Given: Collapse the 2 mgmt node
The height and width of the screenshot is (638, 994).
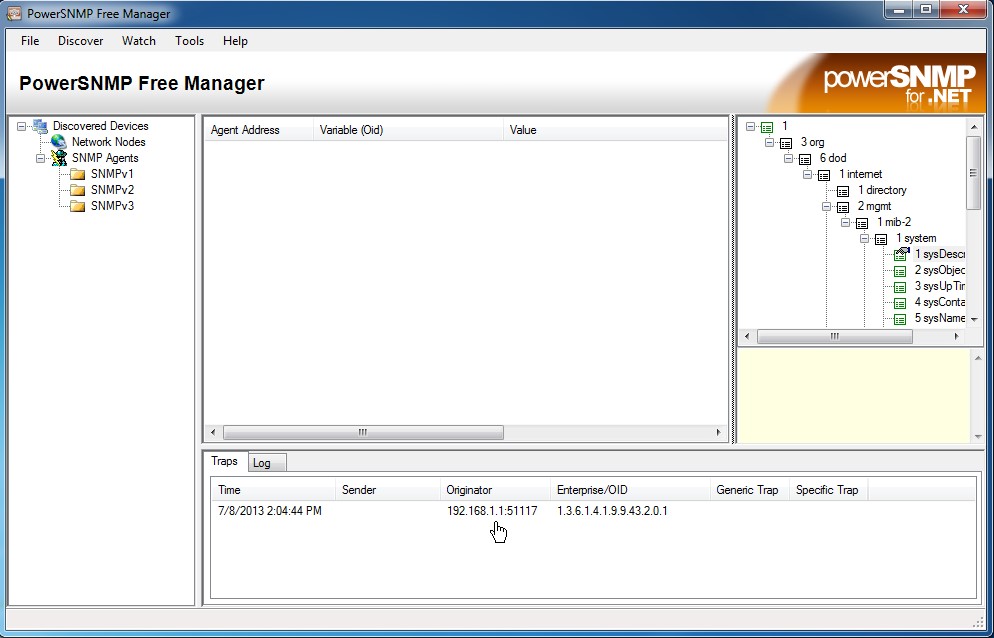Looking at the screenshot, I should (x=827, y=206).
